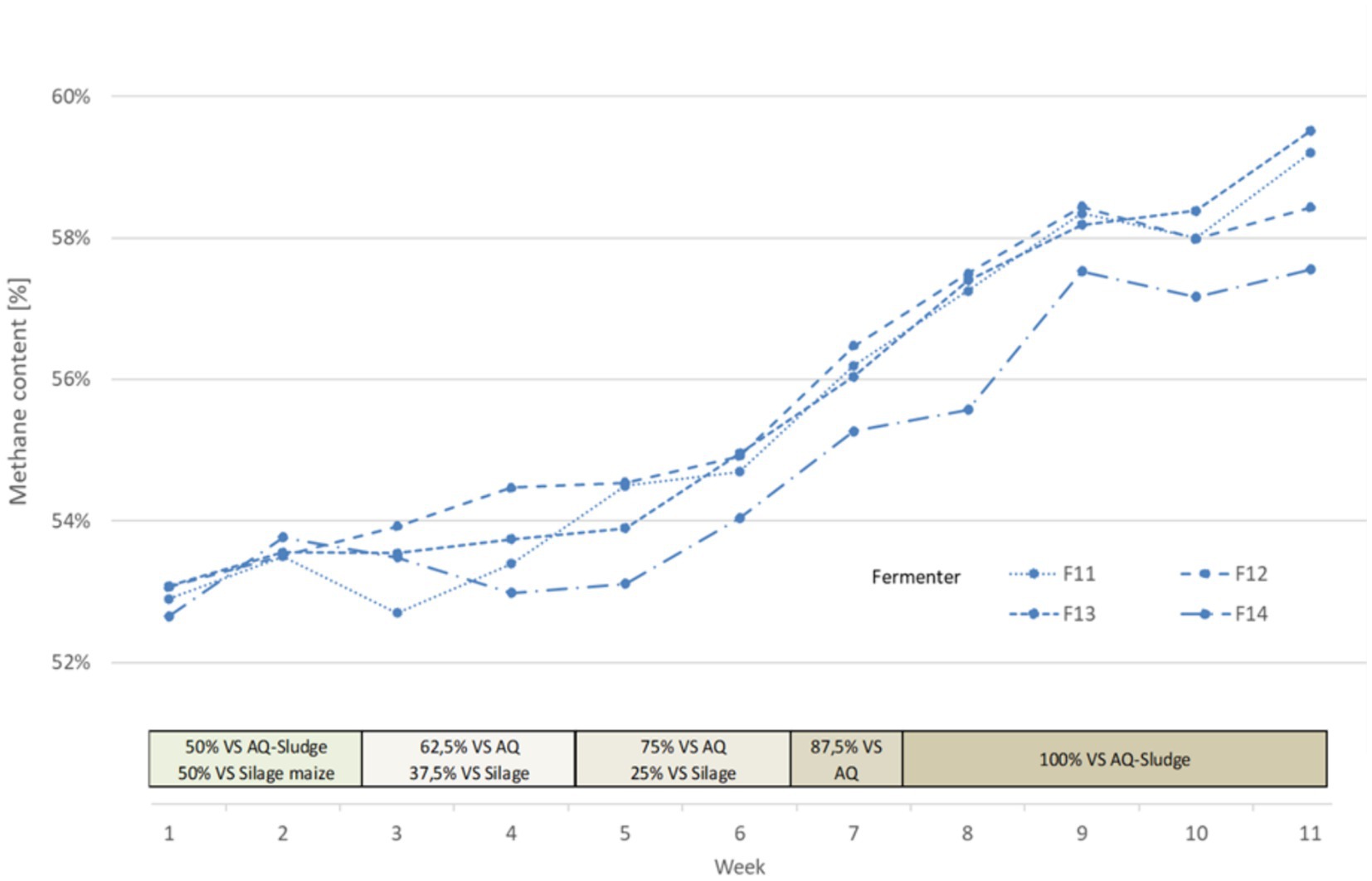Select week 9 on the x-axis
Screen dimensions: 1372x881
pyautogui.click(x=1082, y=833)
